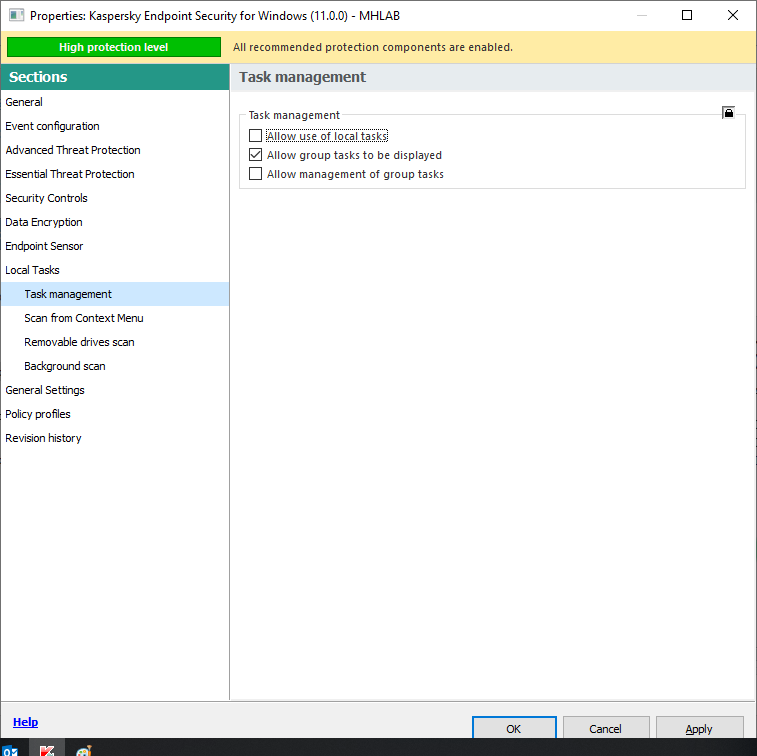
Task: Click the 'All recommended protection components are enabled.' text
Action: (373, 47)
